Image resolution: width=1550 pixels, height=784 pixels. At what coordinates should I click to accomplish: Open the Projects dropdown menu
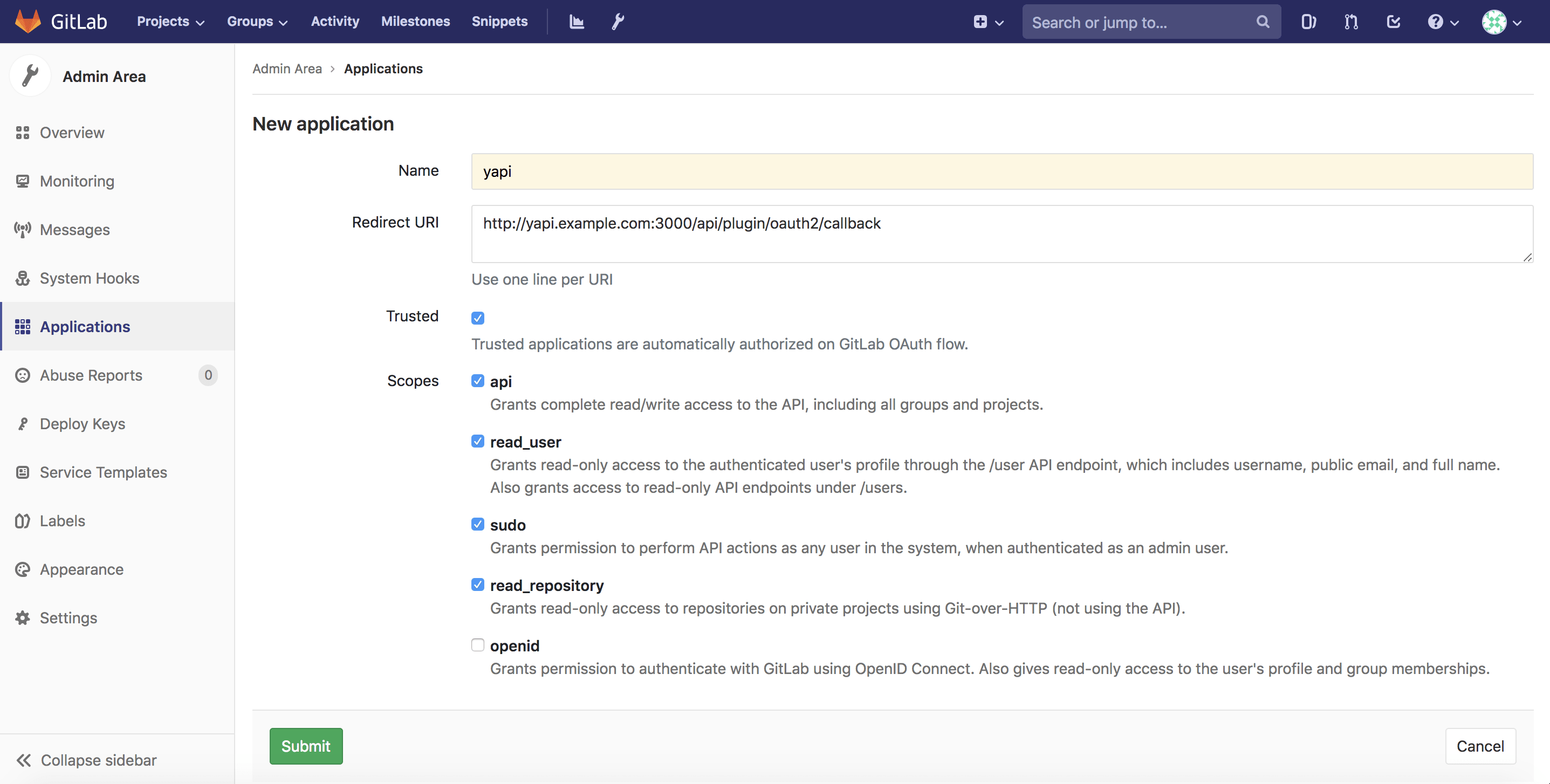[x=170, y=20]
